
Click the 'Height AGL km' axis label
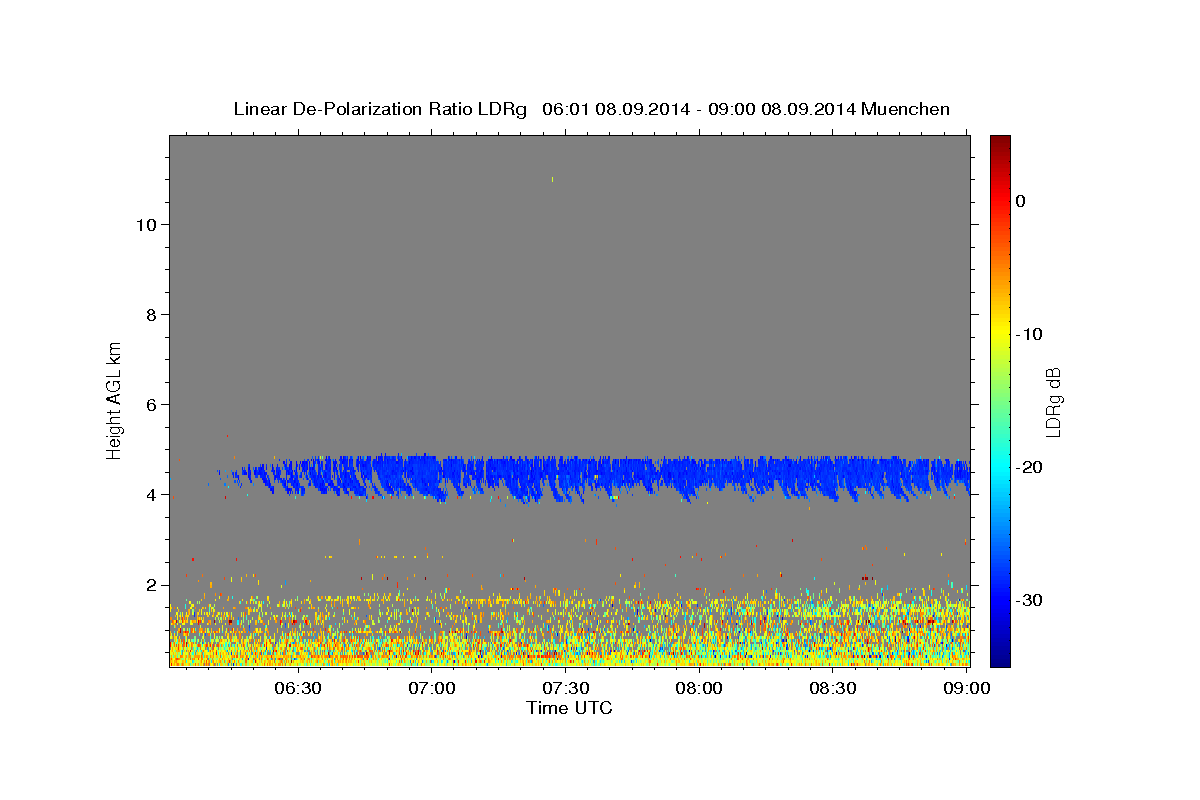tap(115, 400)
